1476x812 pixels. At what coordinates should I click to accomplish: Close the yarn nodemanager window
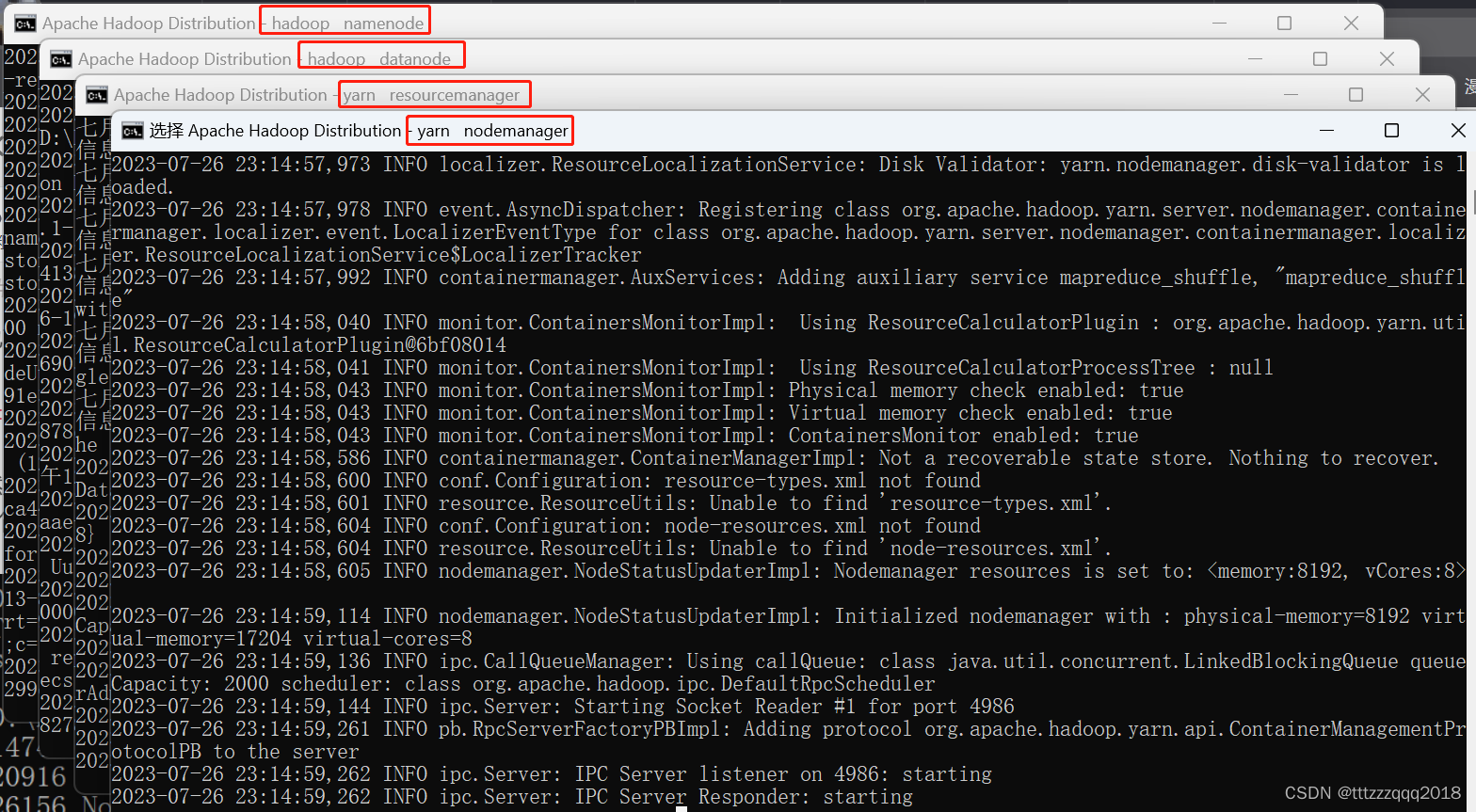tap(1457, 131)
